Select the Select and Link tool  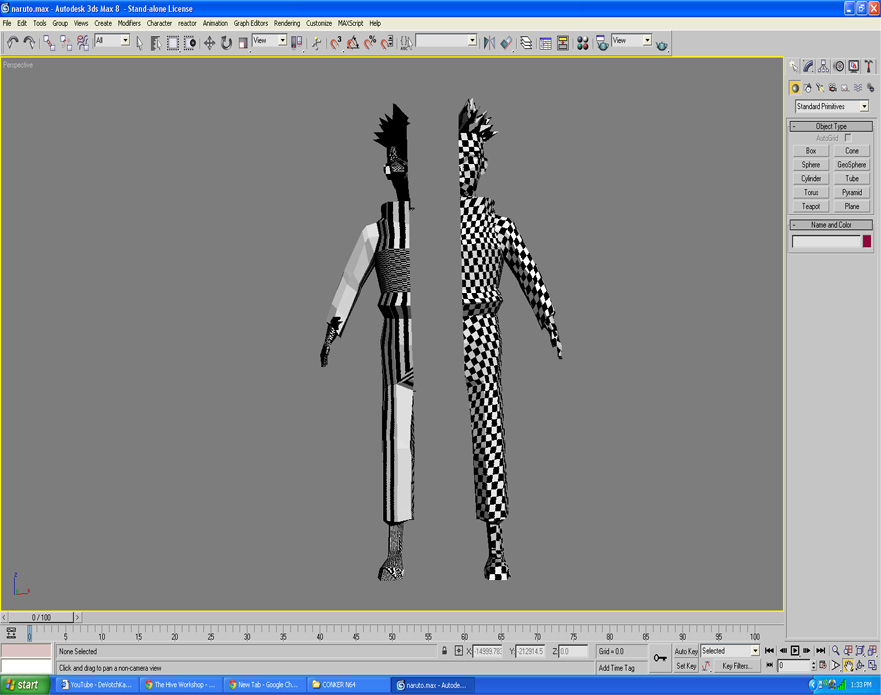[x=49, y=43]
